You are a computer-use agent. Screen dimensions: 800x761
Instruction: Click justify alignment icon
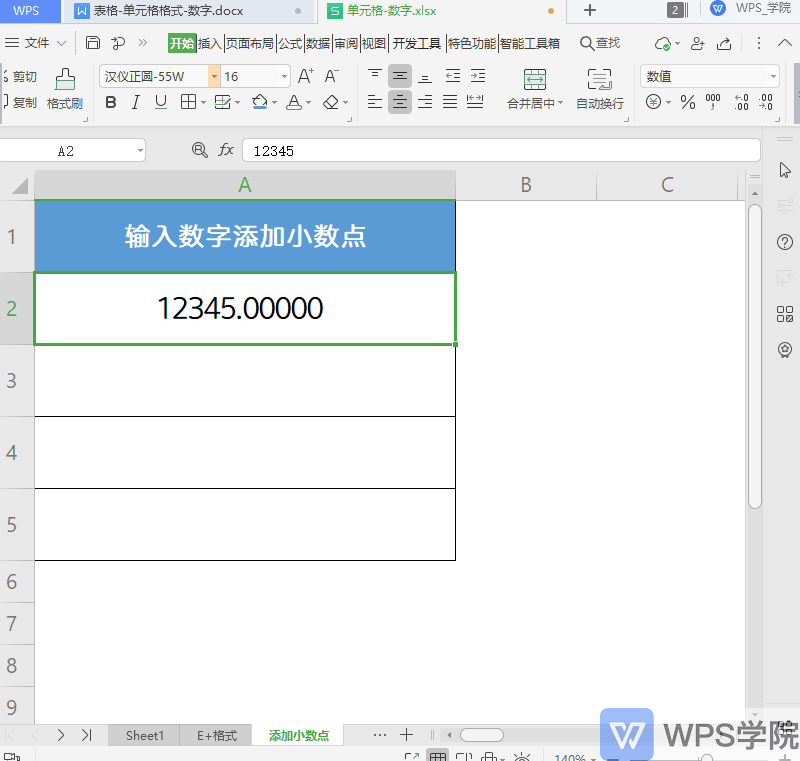tap(450, 102)
